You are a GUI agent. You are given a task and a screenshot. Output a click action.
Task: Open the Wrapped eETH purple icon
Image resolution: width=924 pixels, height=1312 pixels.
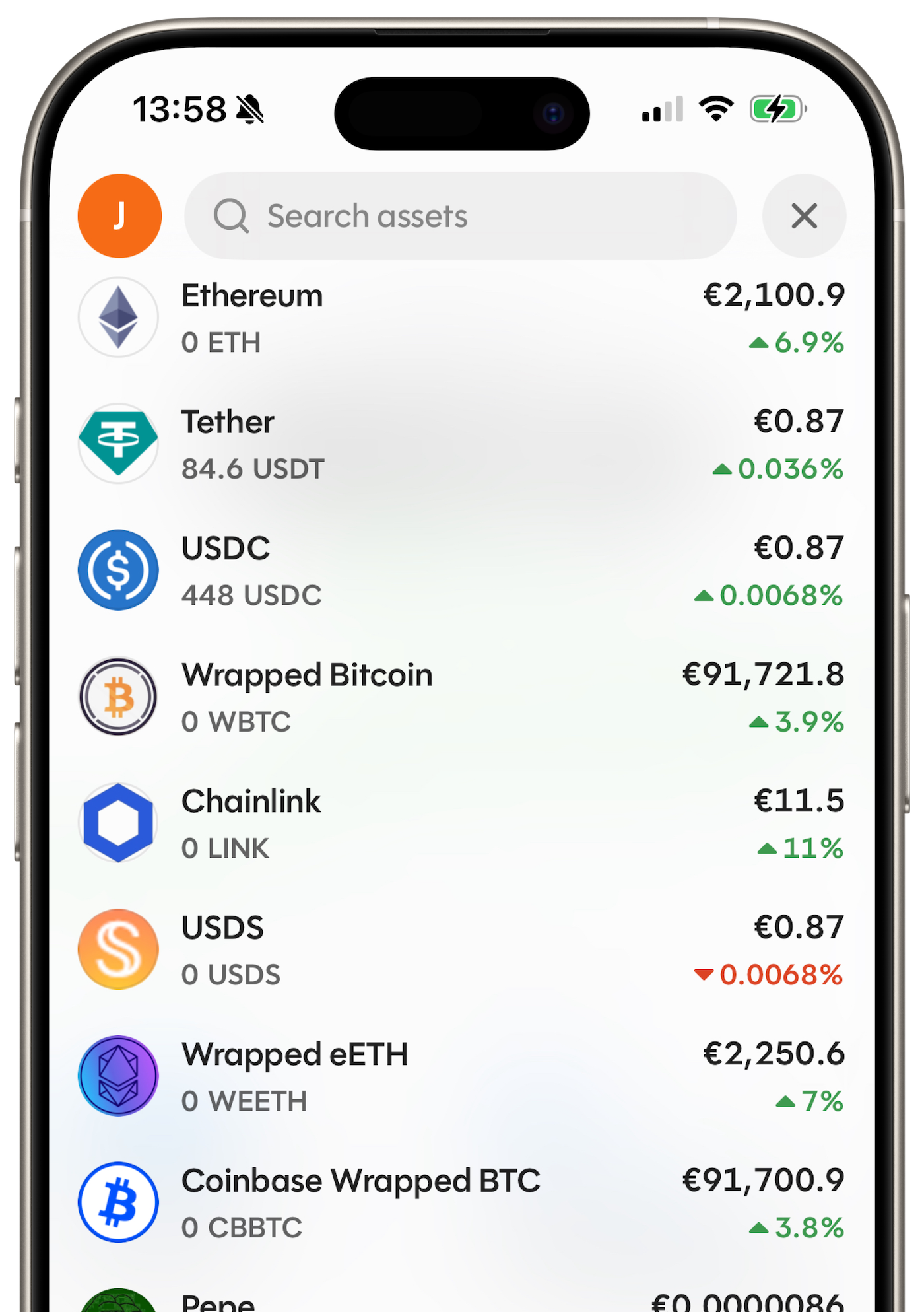(118, 1076)
